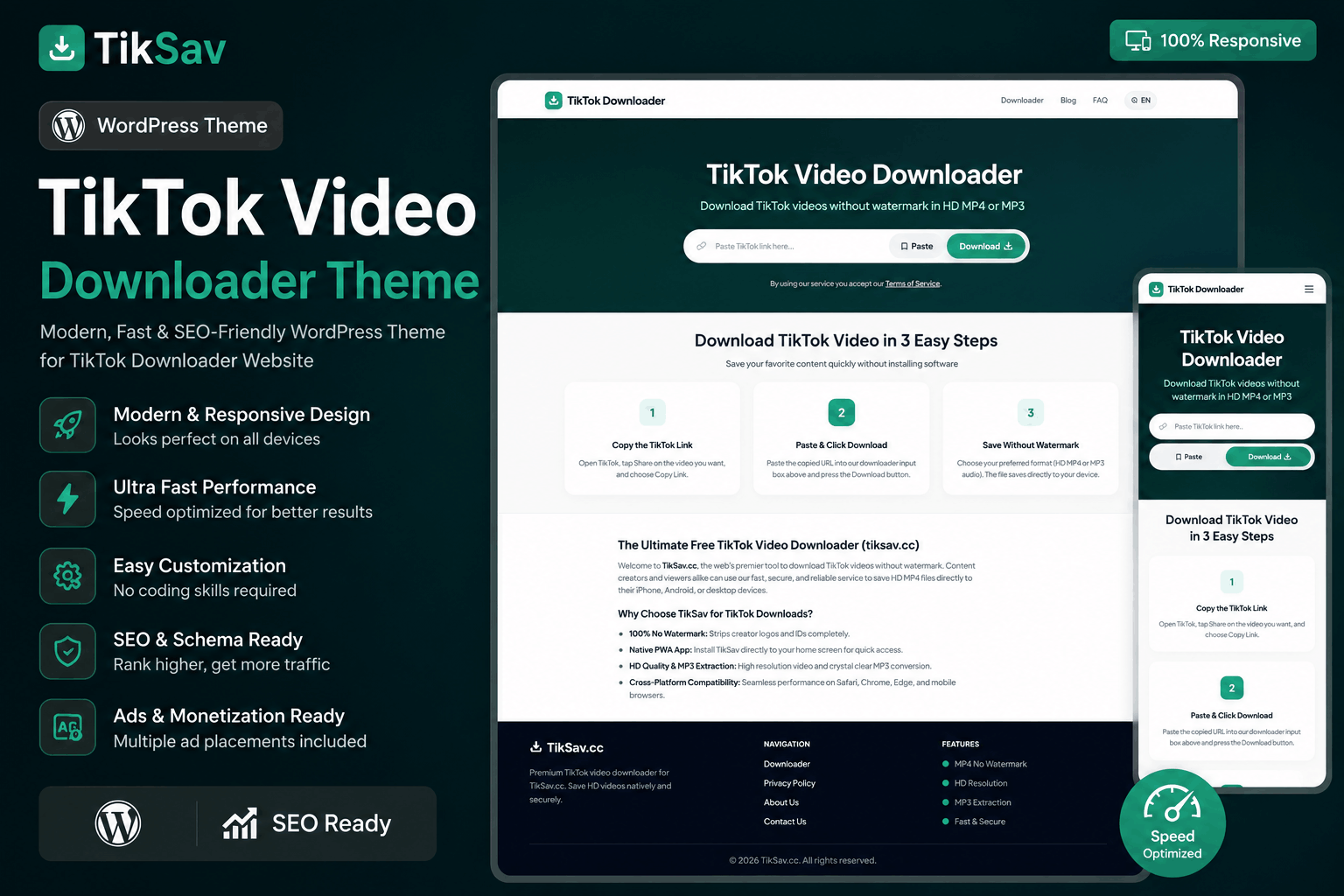Click the Fast & Secure feature item
1344x896 pixels.
pyautogui.click(x=974, y=822)
